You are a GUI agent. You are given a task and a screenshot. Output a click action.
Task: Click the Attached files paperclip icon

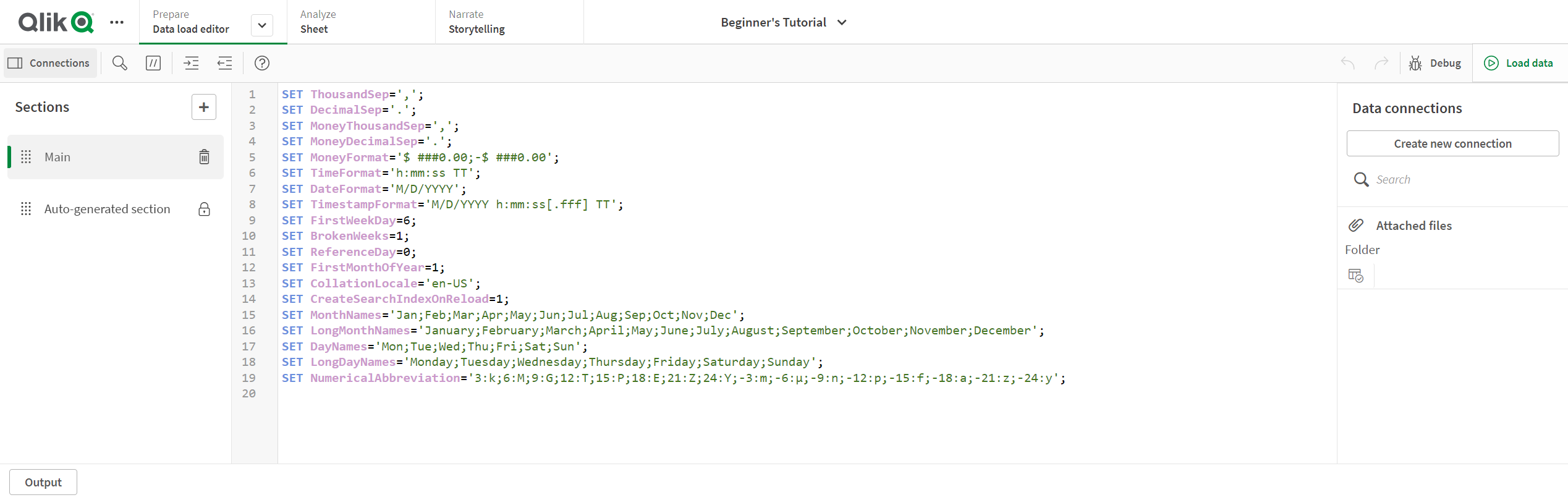[1356, 226]
